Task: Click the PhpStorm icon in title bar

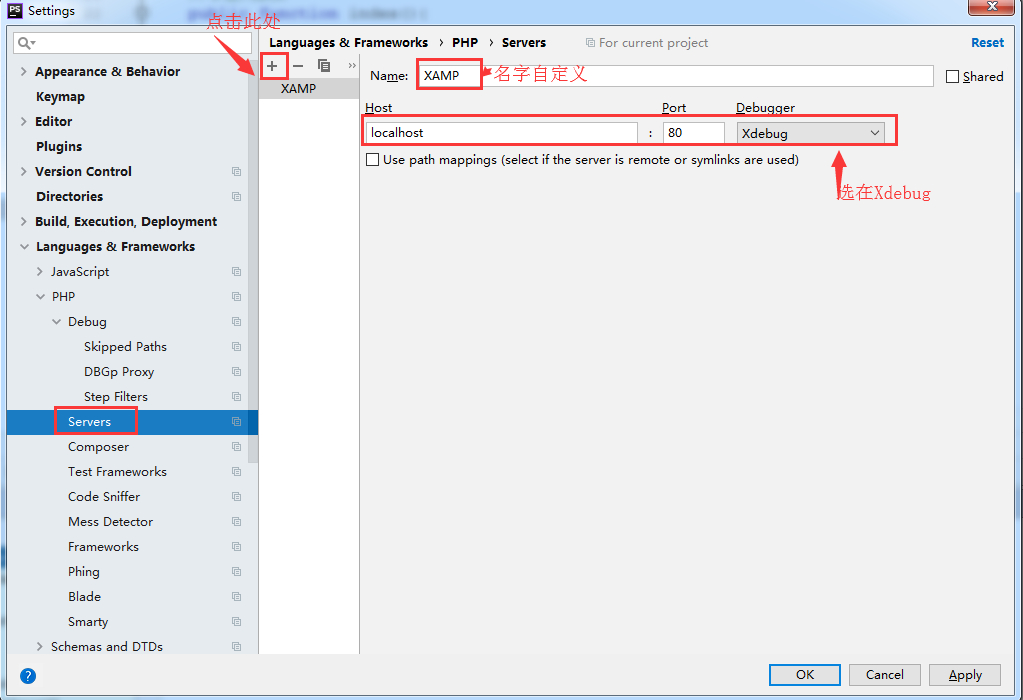Action: [14, 10]
